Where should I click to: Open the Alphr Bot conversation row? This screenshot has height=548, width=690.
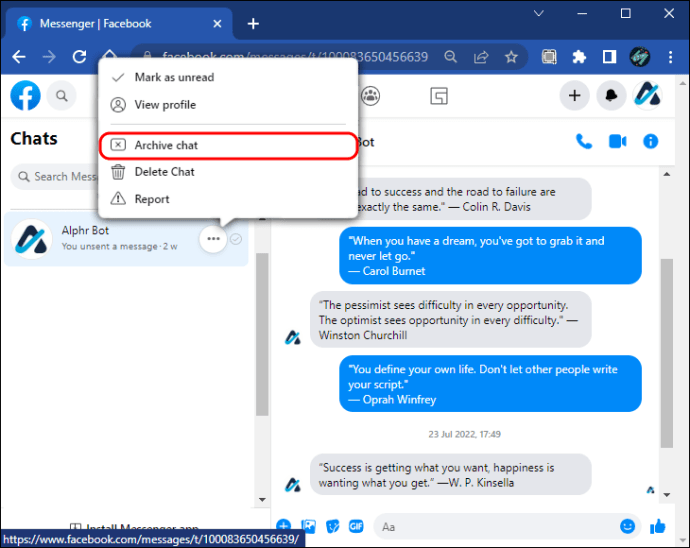pos(126,239)
